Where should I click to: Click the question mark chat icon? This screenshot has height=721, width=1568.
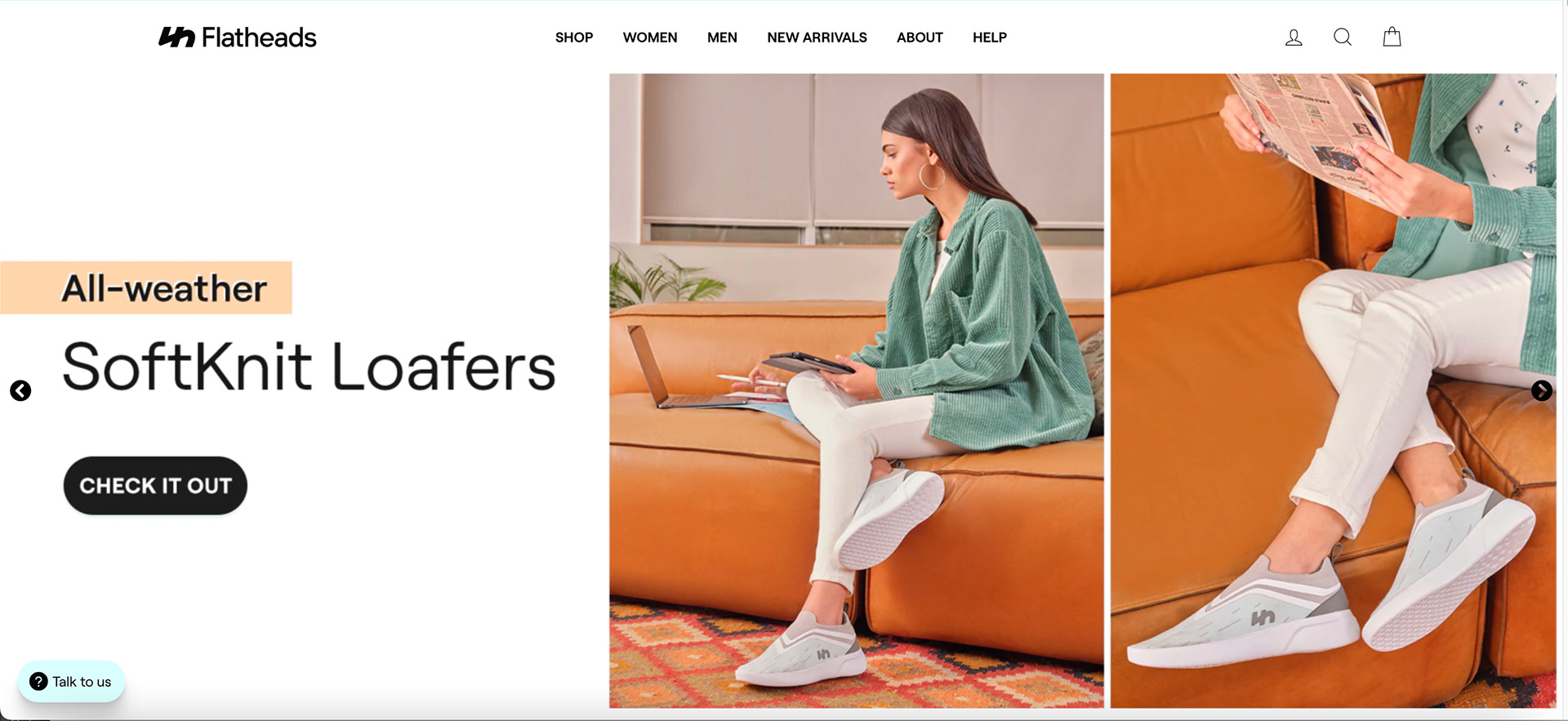tap(38, 682)
